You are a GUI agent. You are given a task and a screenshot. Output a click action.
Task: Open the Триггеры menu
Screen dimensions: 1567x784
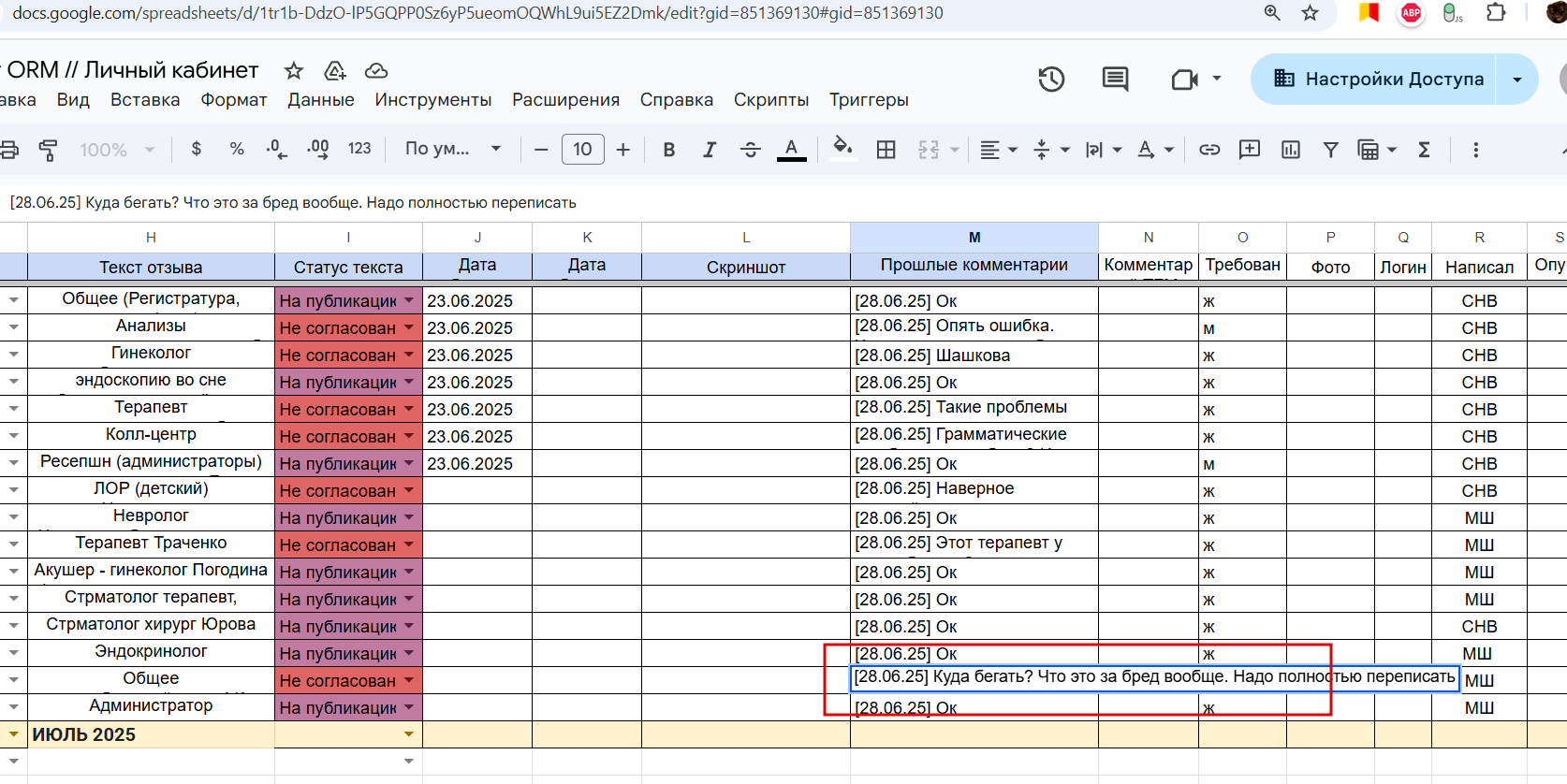click(869, 100)
